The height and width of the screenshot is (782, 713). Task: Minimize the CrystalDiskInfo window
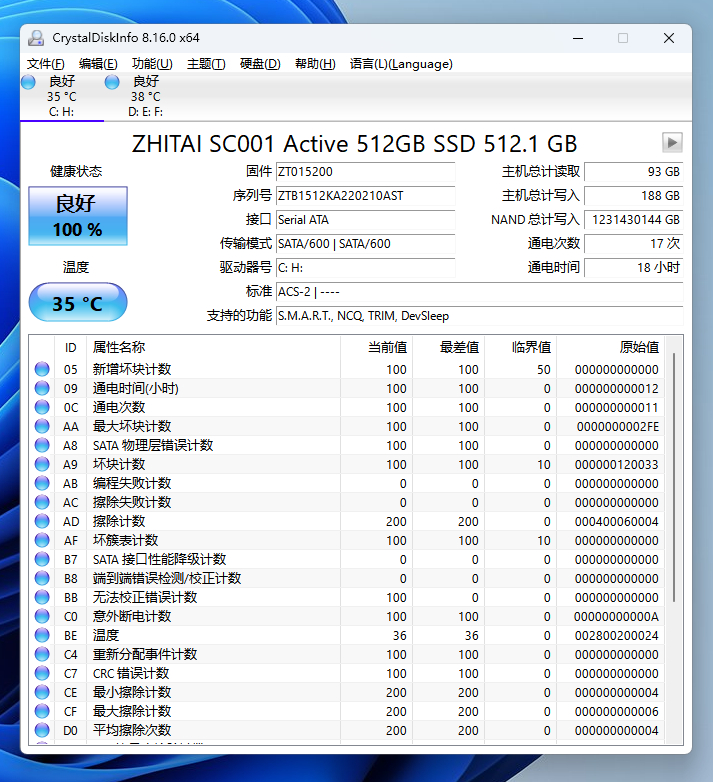tap(578, 38)
